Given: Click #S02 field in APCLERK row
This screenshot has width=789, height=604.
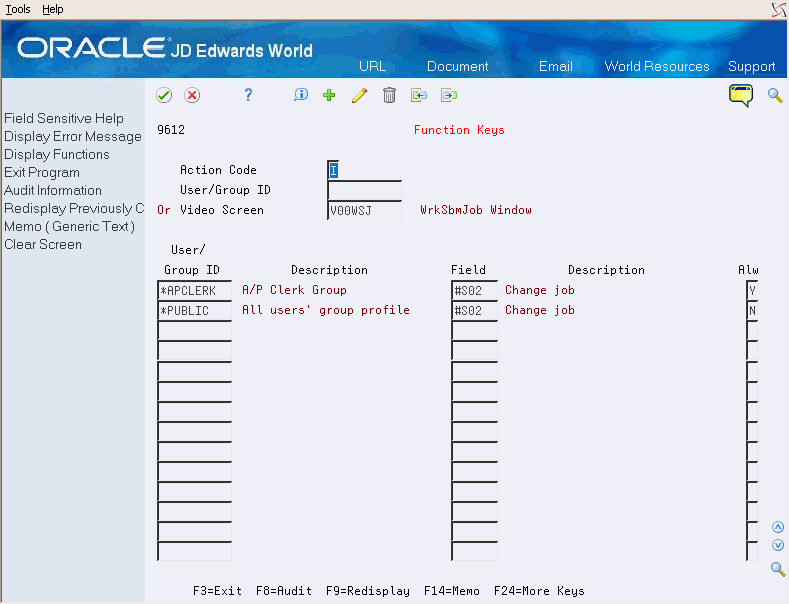Looking at the screenshot, I should [475, 291].
